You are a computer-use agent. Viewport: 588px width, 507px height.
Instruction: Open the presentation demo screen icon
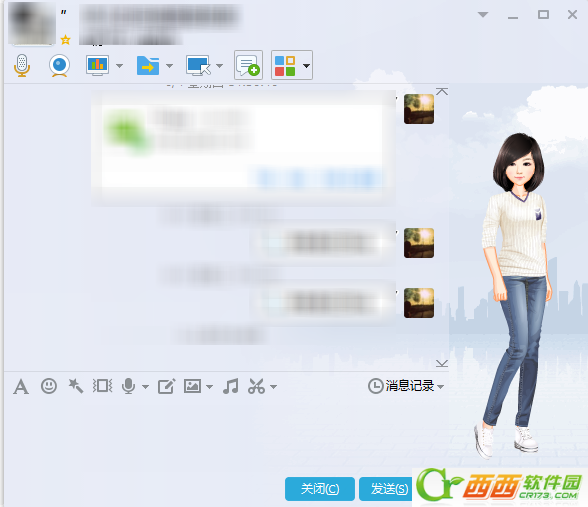pos(98,66)
